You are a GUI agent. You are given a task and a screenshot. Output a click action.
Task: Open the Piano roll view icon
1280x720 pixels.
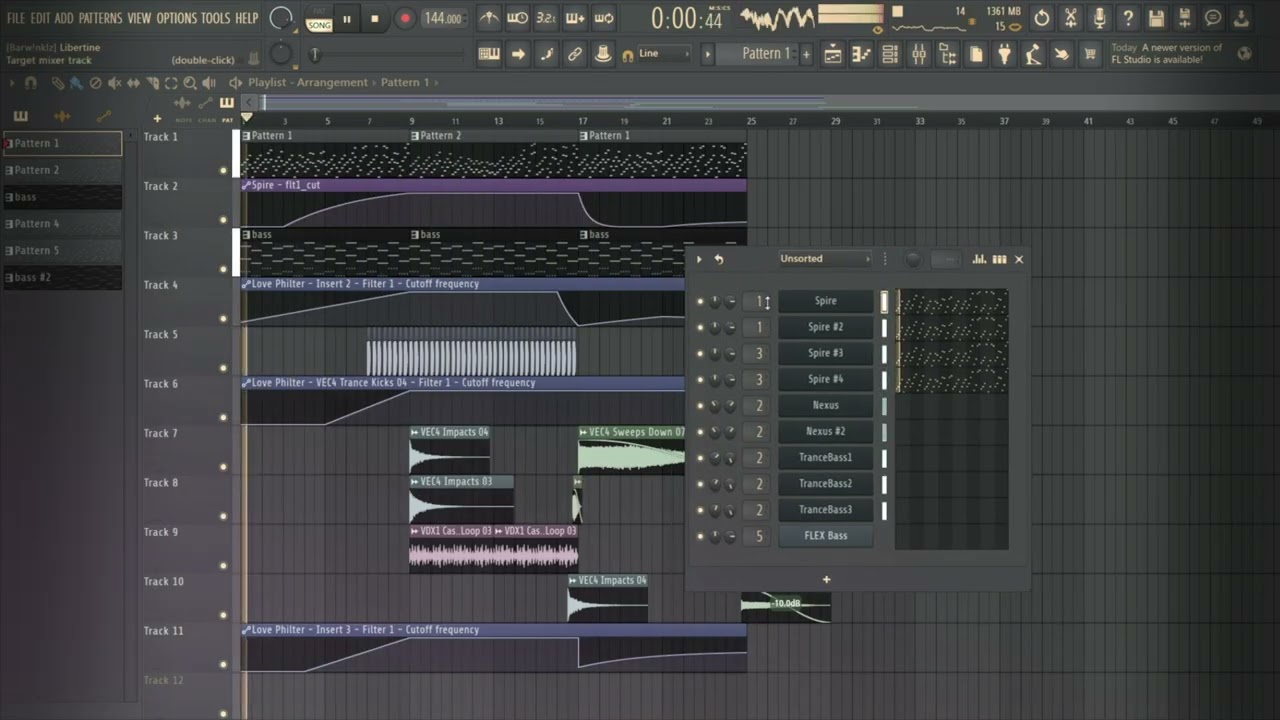tap(861, 55)
